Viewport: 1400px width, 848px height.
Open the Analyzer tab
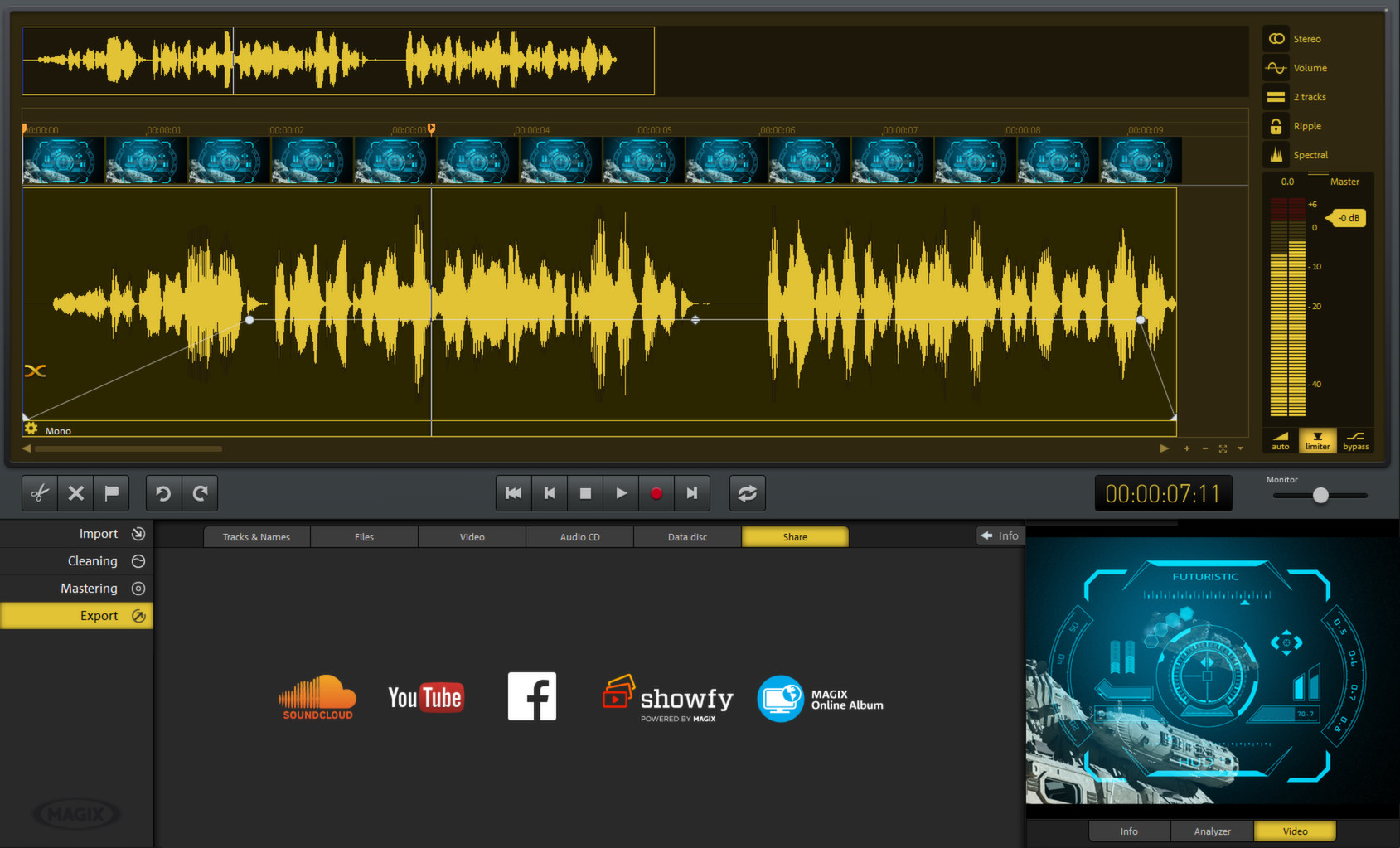(1212, 831)
